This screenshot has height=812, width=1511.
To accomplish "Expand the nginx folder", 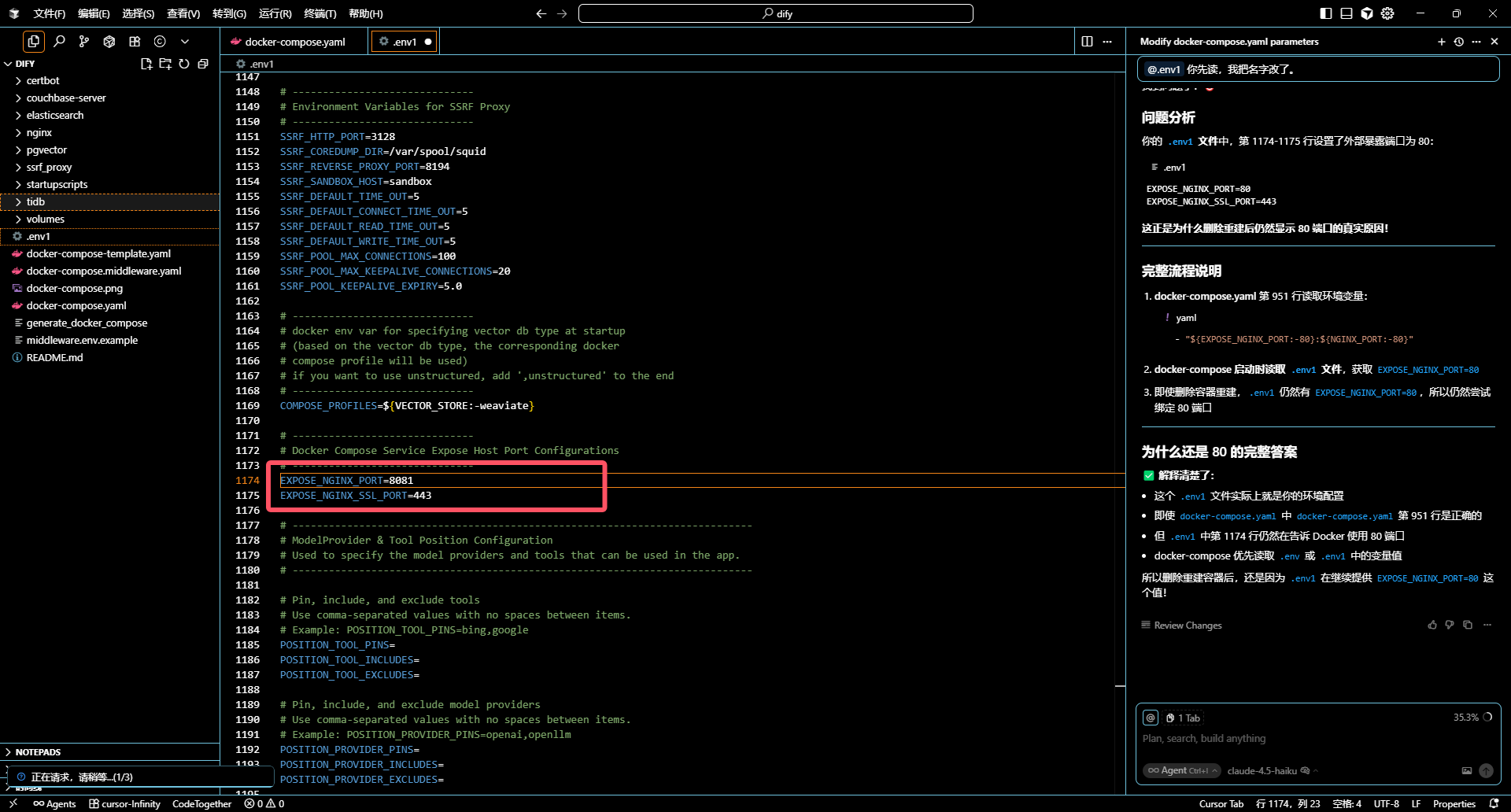I will pyautogui.click(x=39, y=132).
